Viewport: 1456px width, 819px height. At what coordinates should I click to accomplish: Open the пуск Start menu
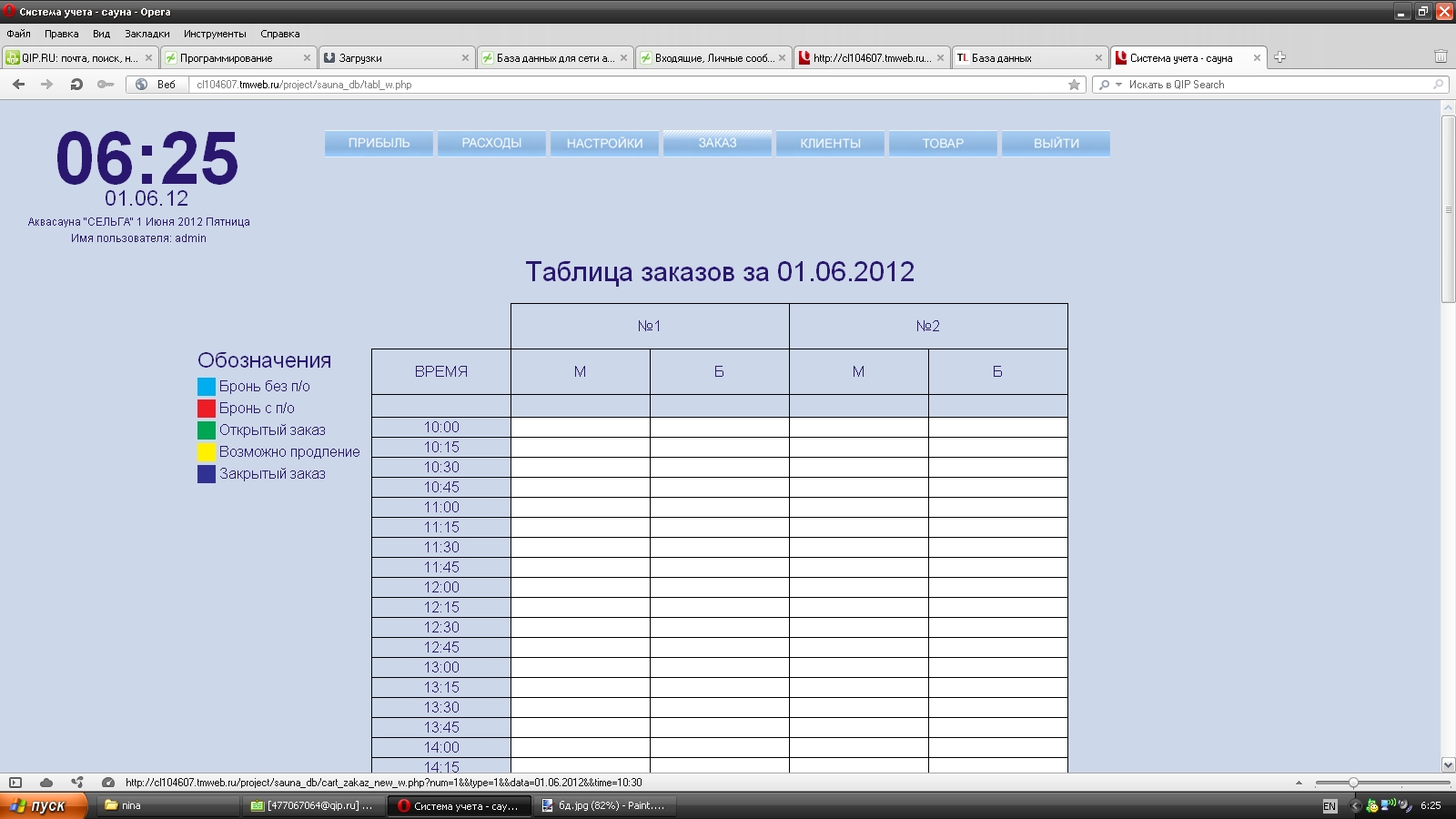[44, 805]
